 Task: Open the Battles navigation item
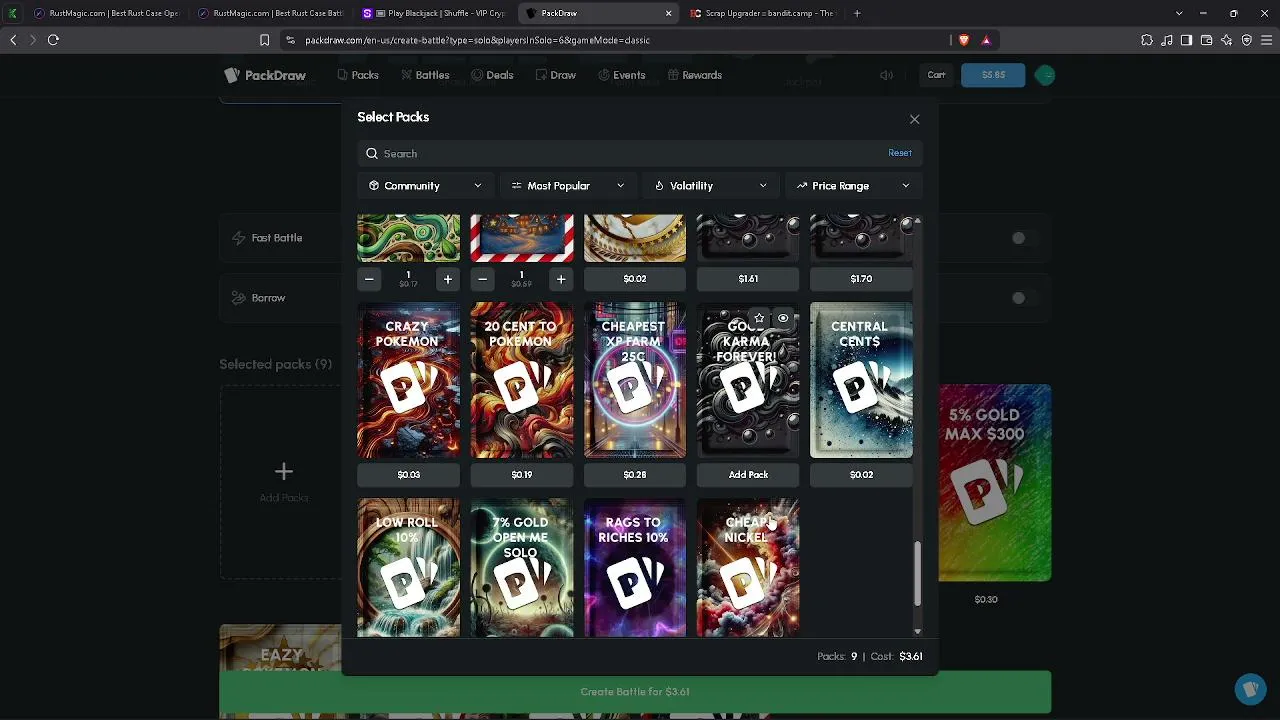[425, 75]
